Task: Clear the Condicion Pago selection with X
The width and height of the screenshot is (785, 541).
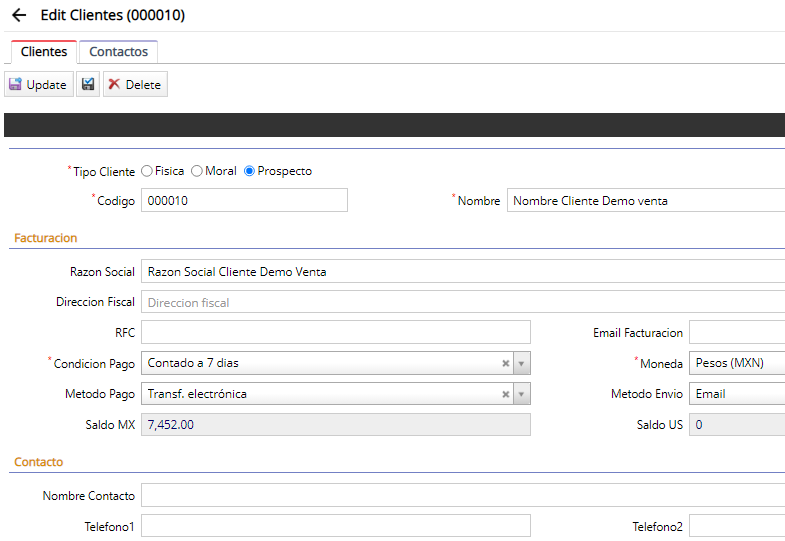Action: click(506, 363)
